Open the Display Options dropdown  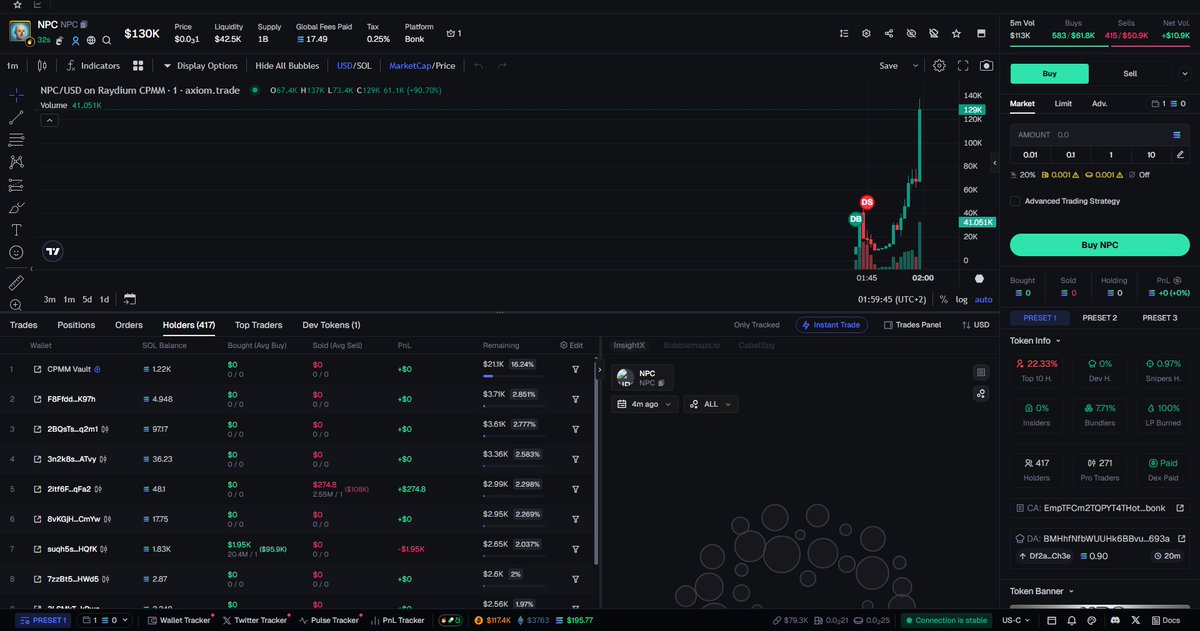coord(200,66)
